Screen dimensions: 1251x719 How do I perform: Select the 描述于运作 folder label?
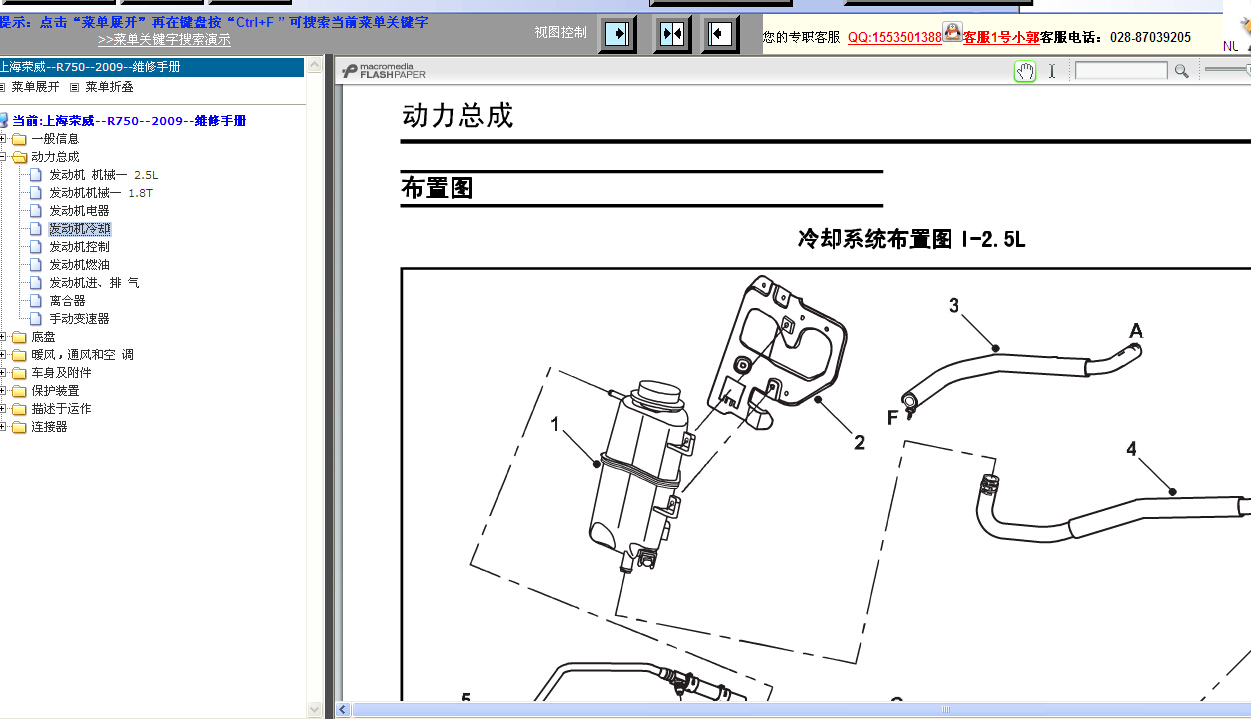pos(61,409)
